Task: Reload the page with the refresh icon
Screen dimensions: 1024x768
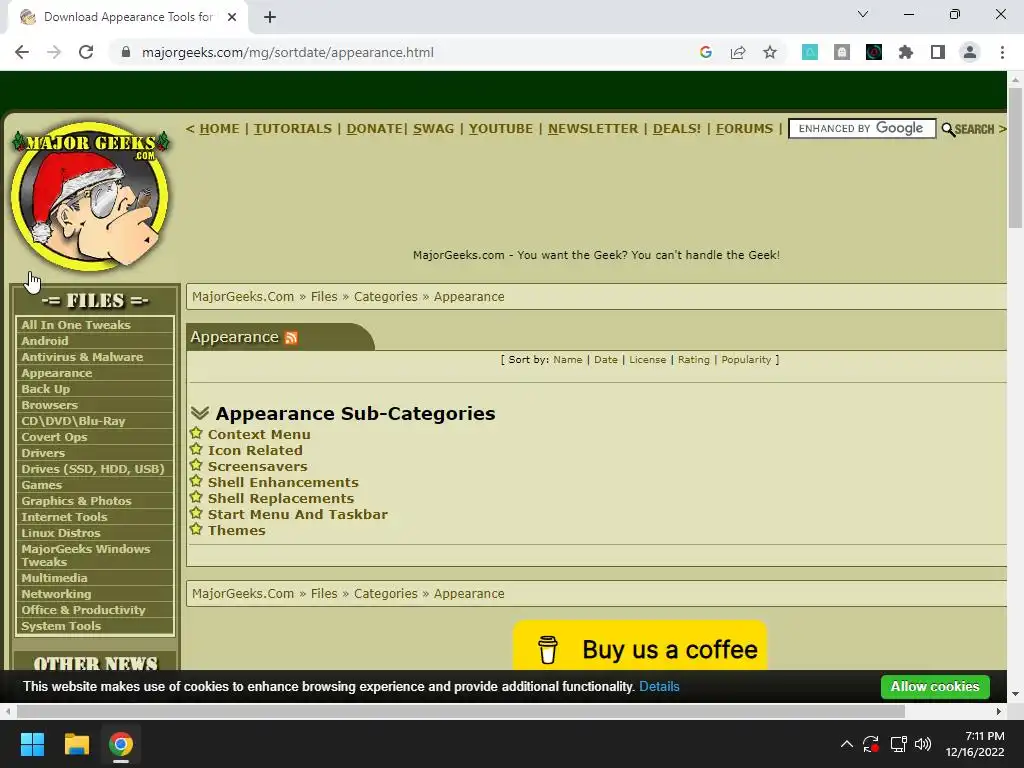Action: 86,52
